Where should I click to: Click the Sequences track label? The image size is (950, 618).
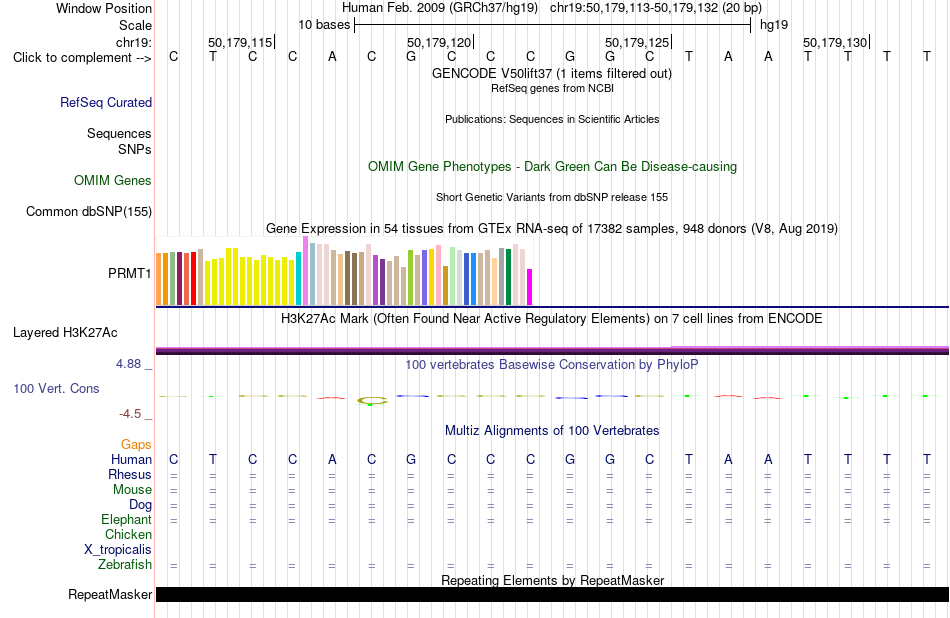click(x=119, y=133)
